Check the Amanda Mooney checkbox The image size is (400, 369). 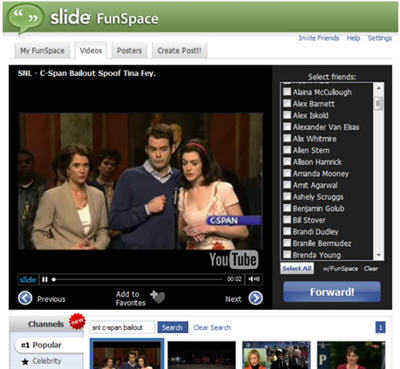(287, 173)
